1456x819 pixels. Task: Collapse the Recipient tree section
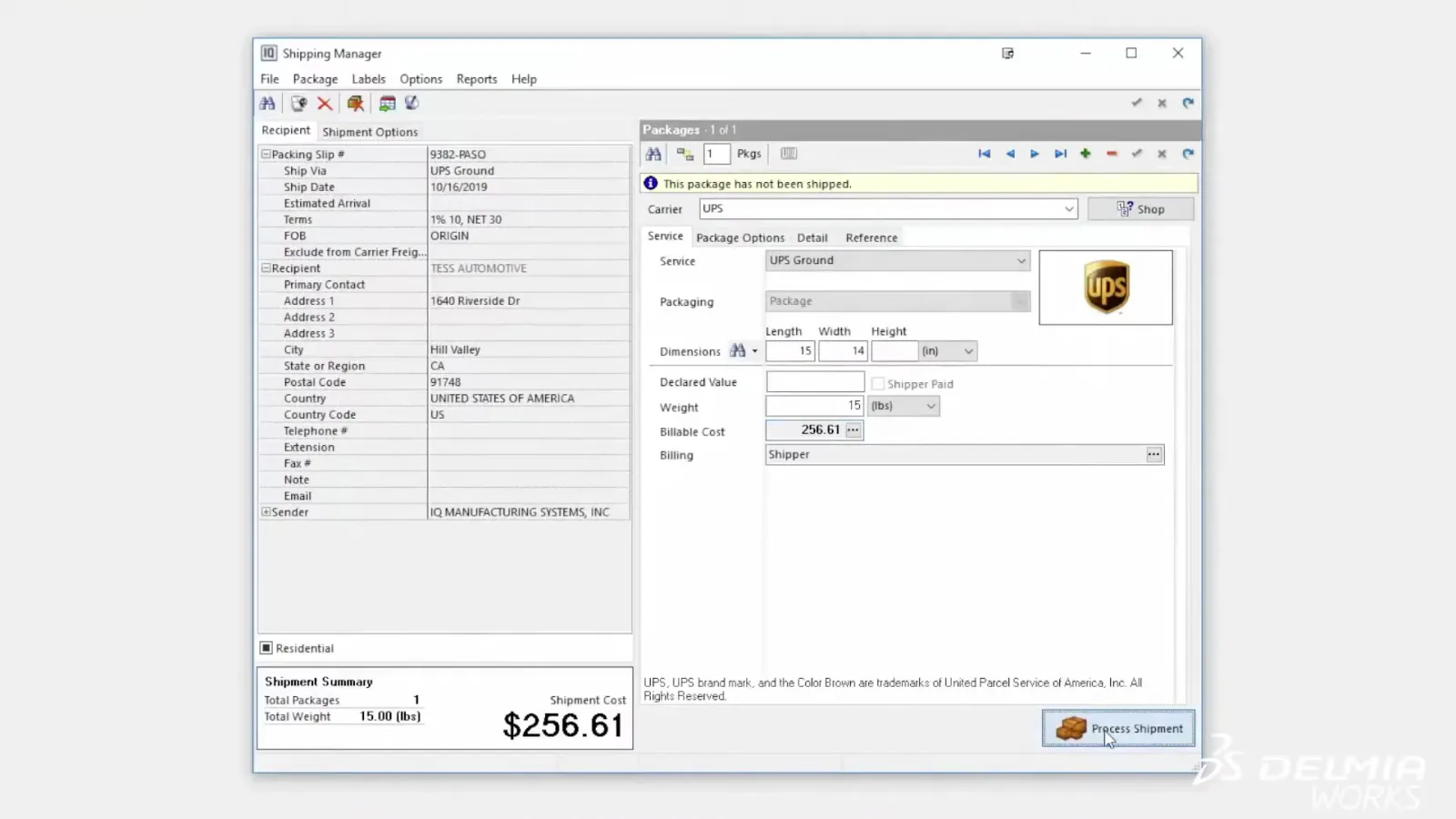point(266,268)
